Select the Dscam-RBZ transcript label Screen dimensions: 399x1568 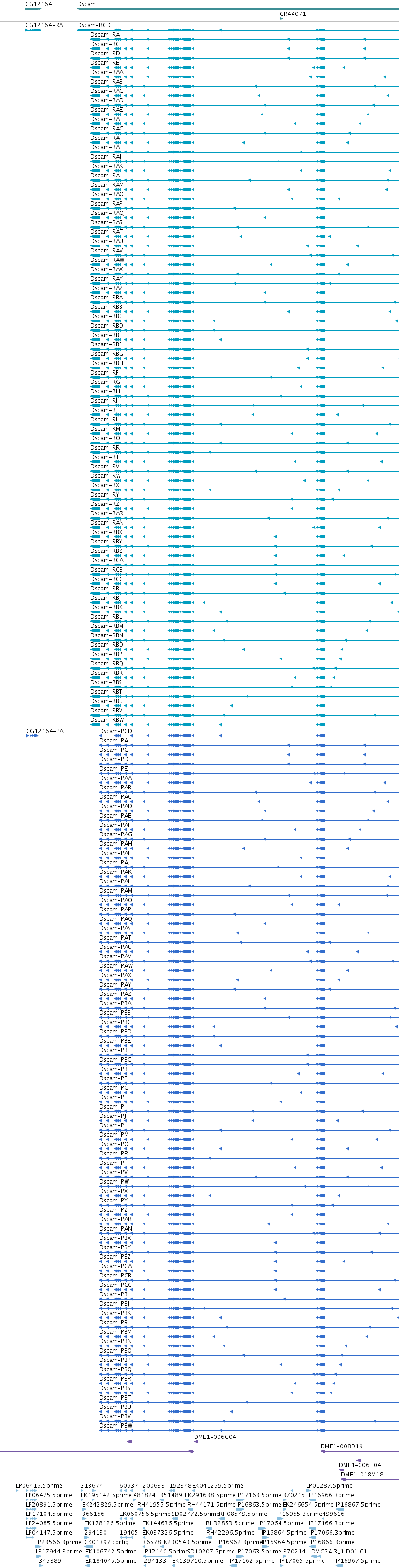coord(106,551)
